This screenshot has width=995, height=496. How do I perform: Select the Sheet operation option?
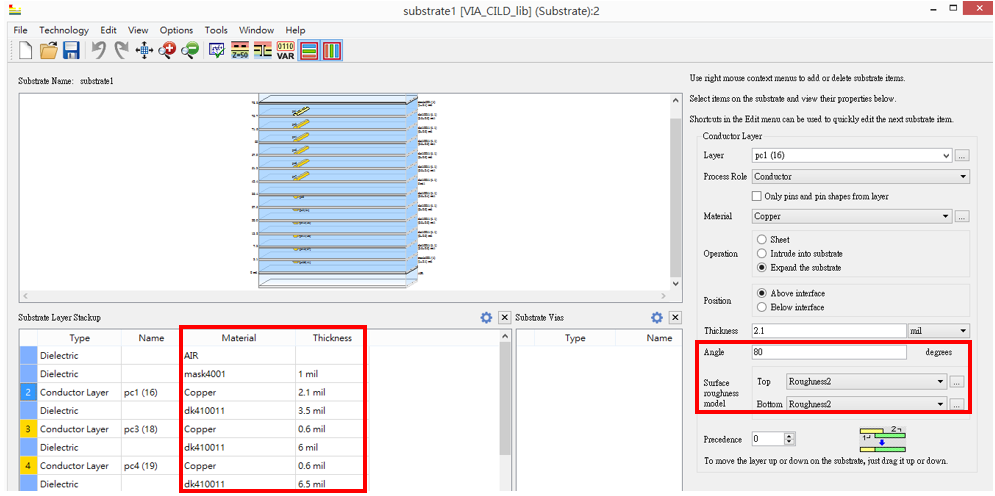pyautogui.click(x=761, y=240)
